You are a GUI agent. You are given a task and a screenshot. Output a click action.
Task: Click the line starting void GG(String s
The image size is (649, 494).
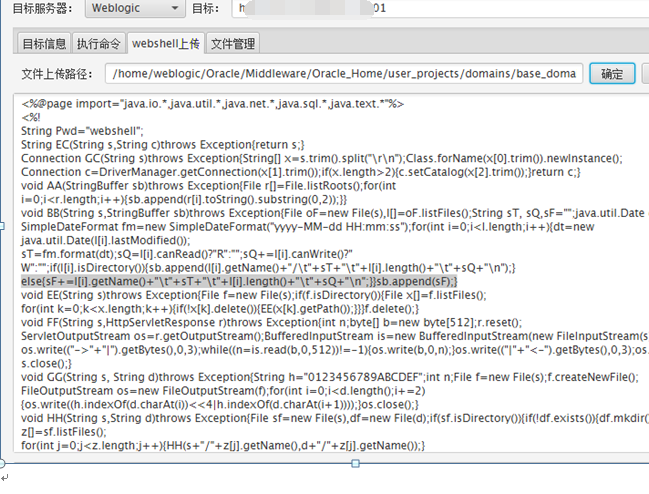pyautogui.click(x=330, y=377)
